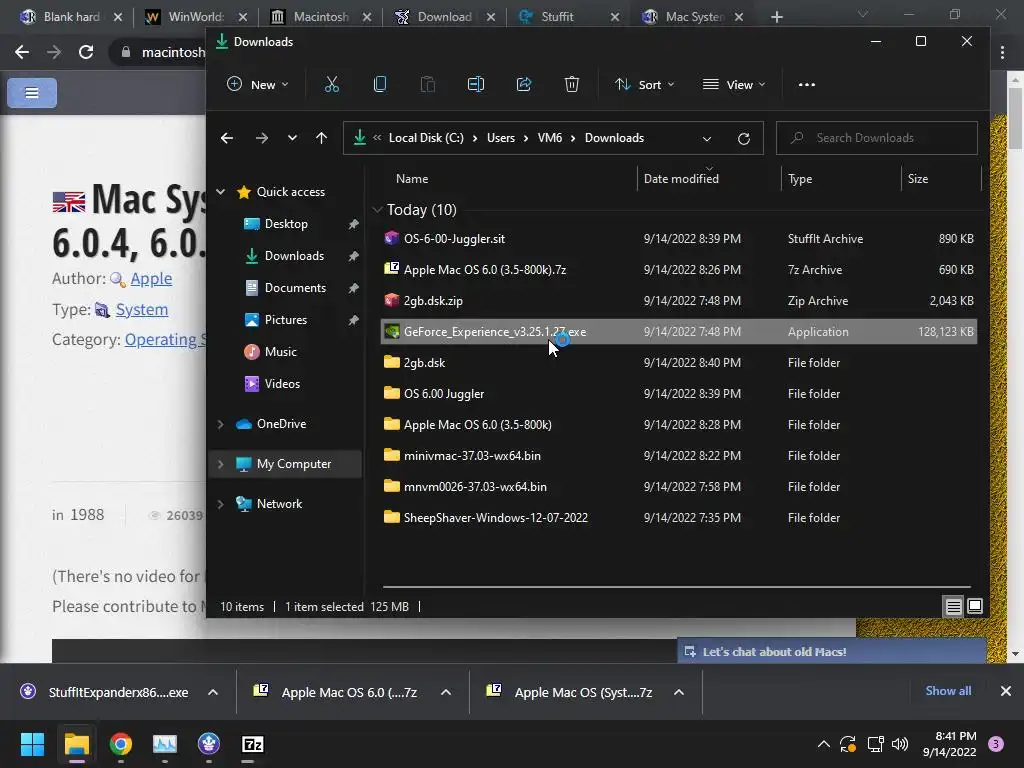This screenshot has height=768, width=1024.
Task: Close the Chrome downloads bar
Action: (x=1006, y=691)
